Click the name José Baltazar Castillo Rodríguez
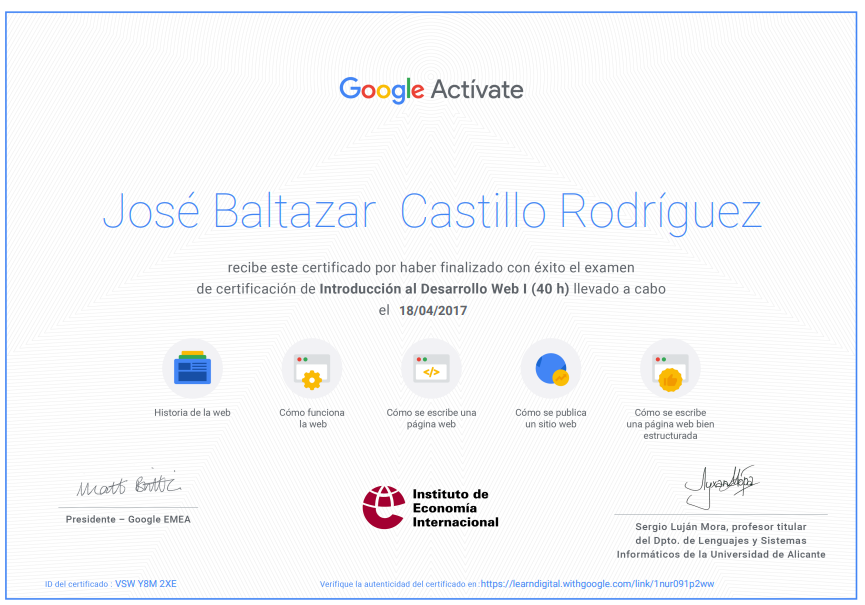Viewport: 865px width, 605px height. (432, 212)
